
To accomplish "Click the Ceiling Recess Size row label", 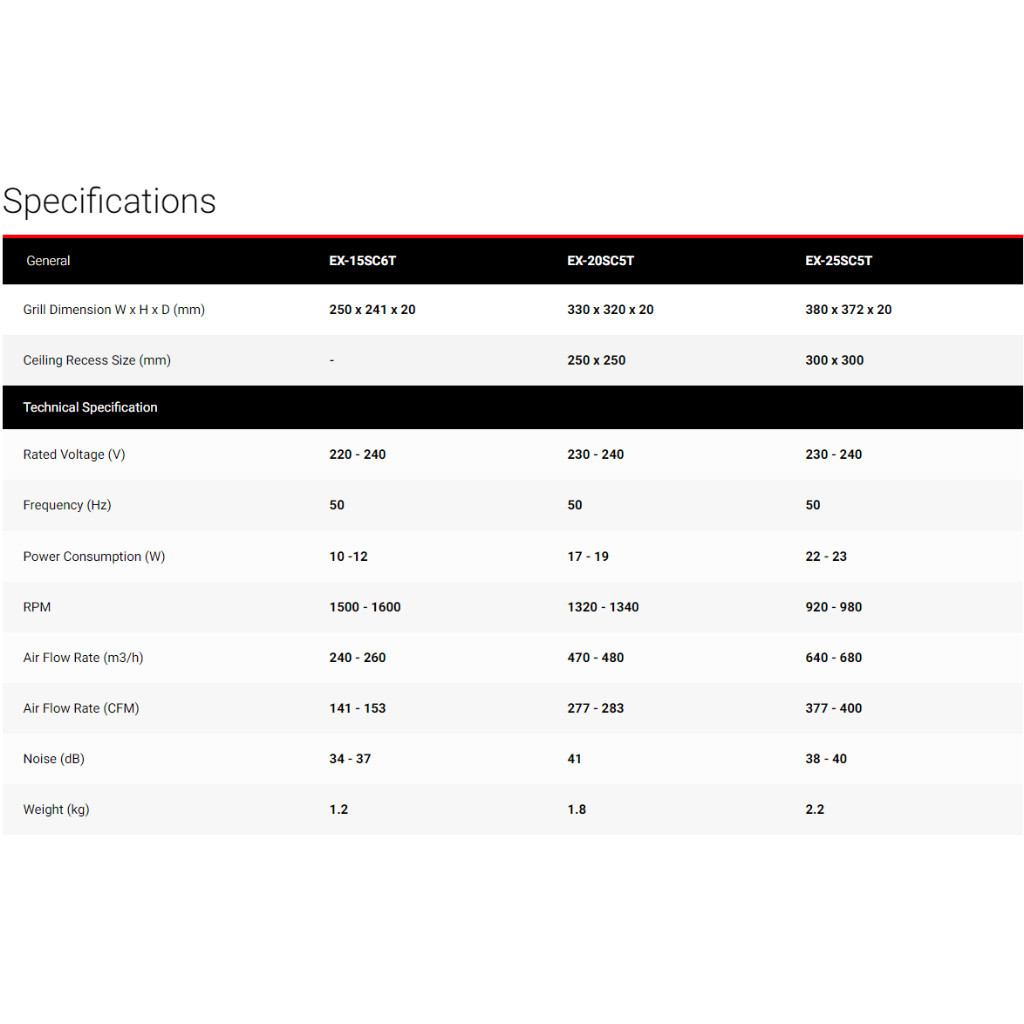I will tap(97, 361).
